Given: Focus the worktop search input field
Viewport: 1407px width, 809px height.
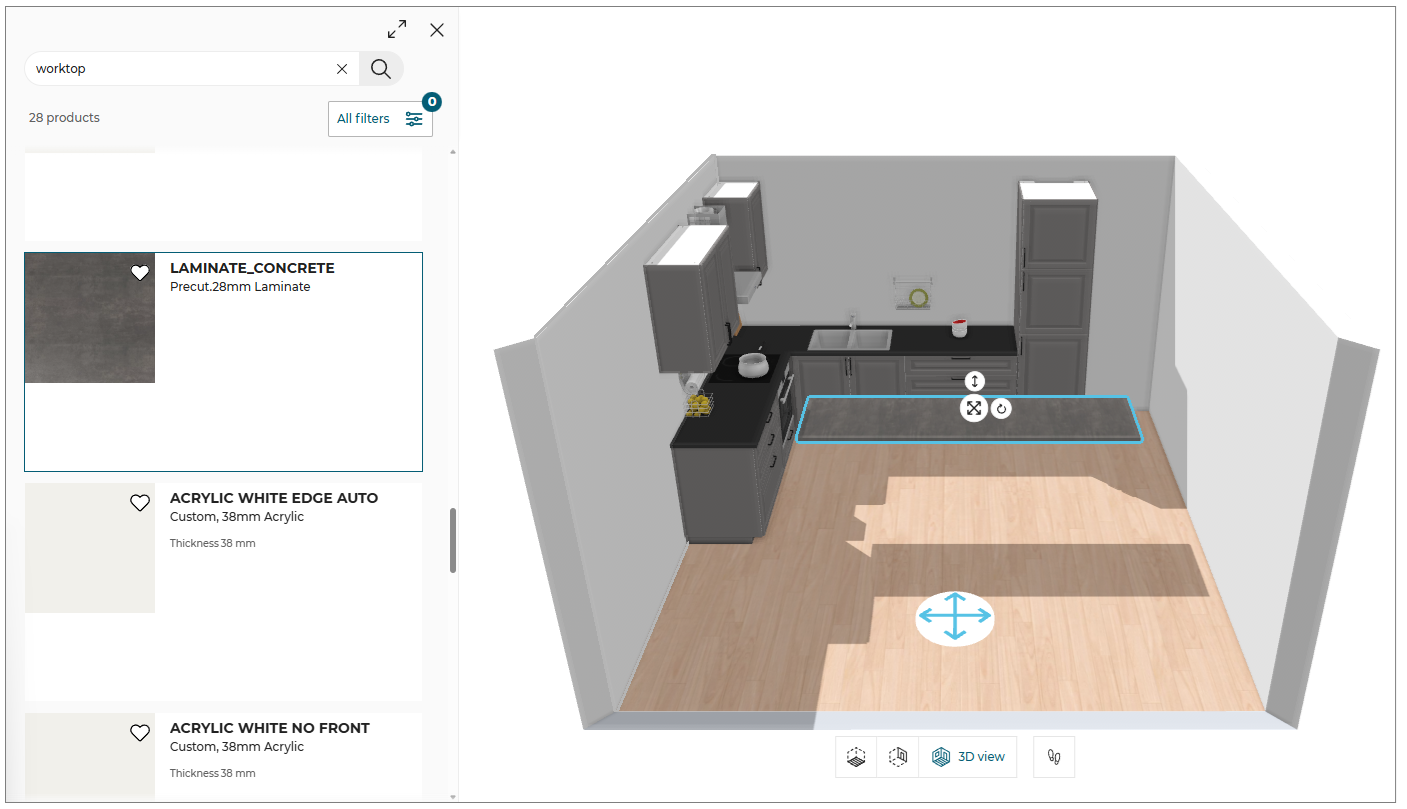Looking at the screenshot, I should 180,69.
